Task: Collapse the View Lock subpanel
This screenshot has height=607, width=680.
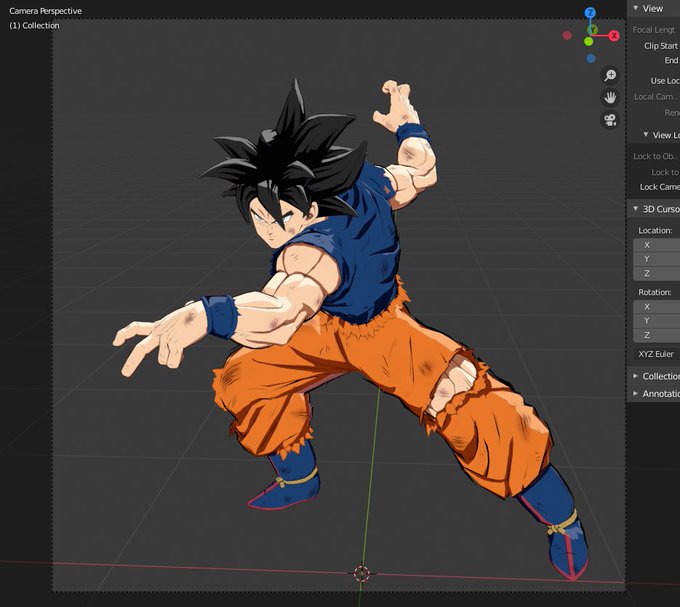Action: click(646, 134)
